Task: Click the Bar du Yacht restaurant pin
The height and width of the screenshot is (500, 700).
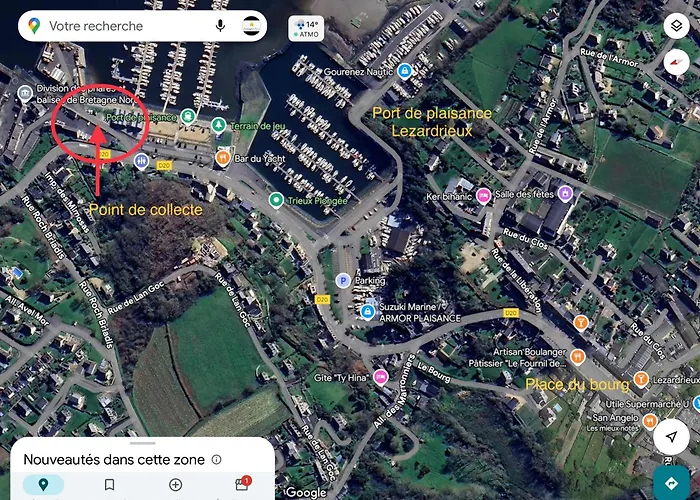Action: click(223, 158)
